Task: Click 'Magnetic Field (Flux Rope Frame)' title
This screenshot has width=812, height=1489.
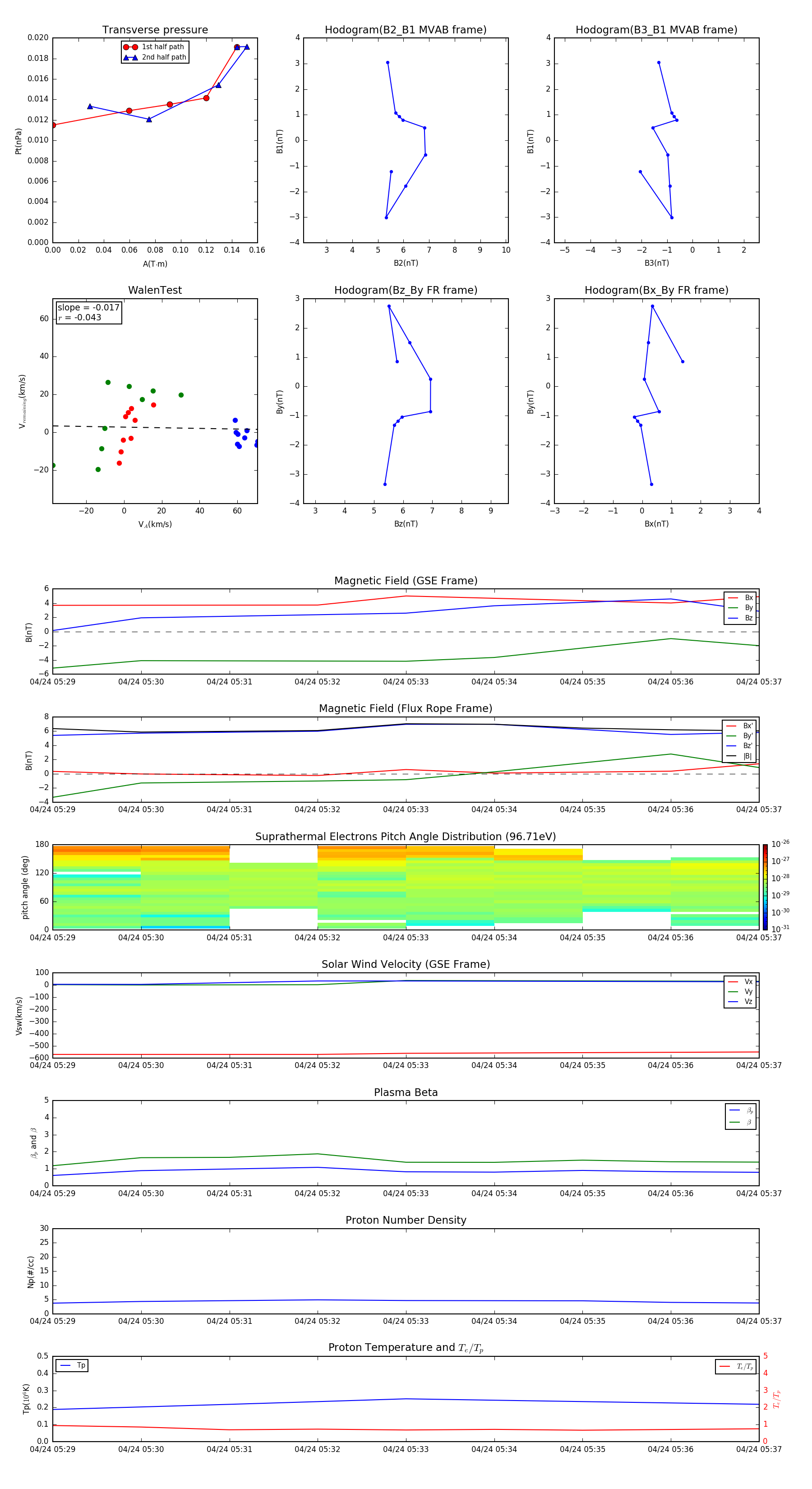Action: pos(406,709)
